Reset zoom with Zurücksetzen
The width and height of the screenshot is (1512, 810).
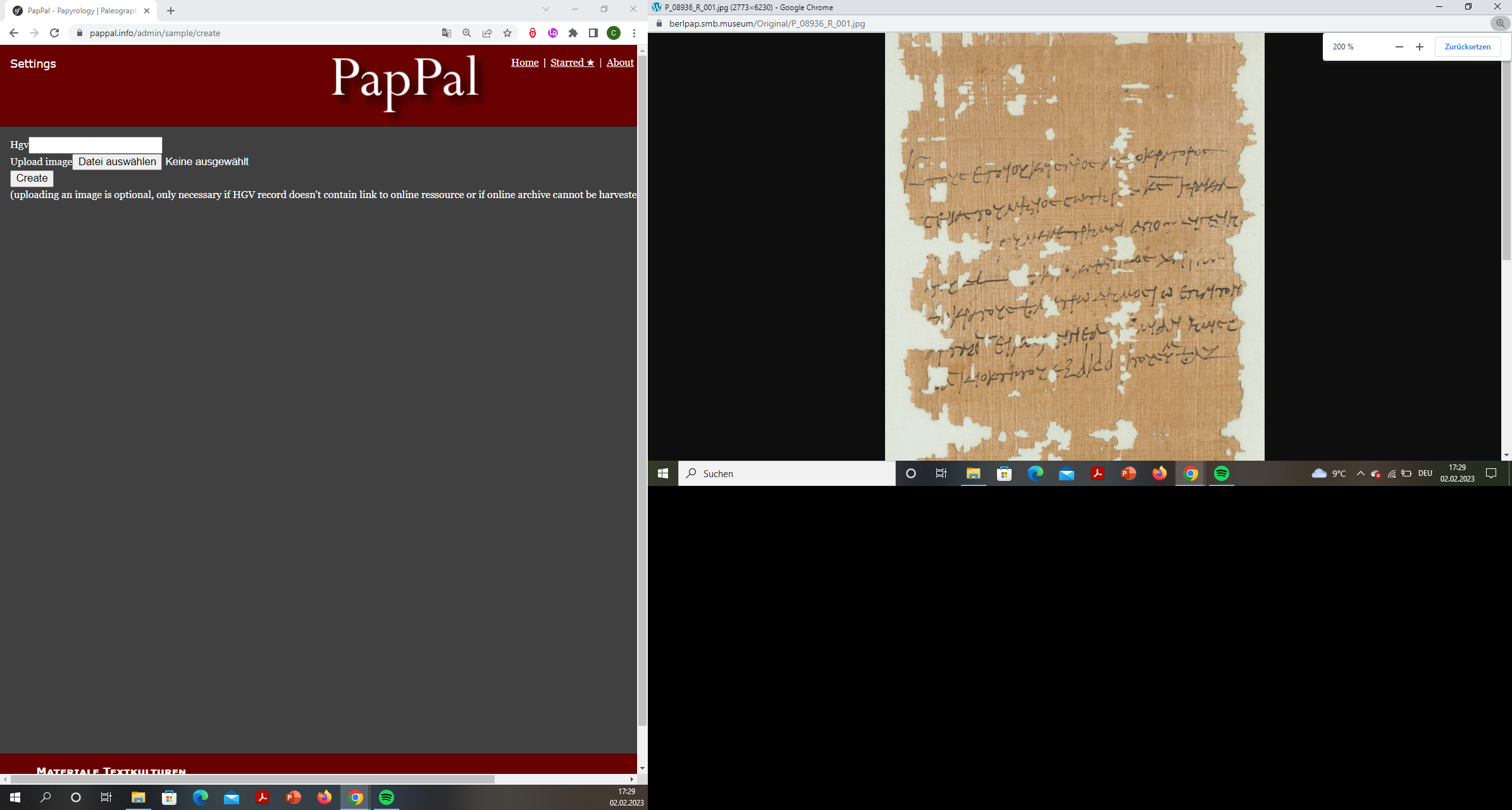tap(1468, 47)
